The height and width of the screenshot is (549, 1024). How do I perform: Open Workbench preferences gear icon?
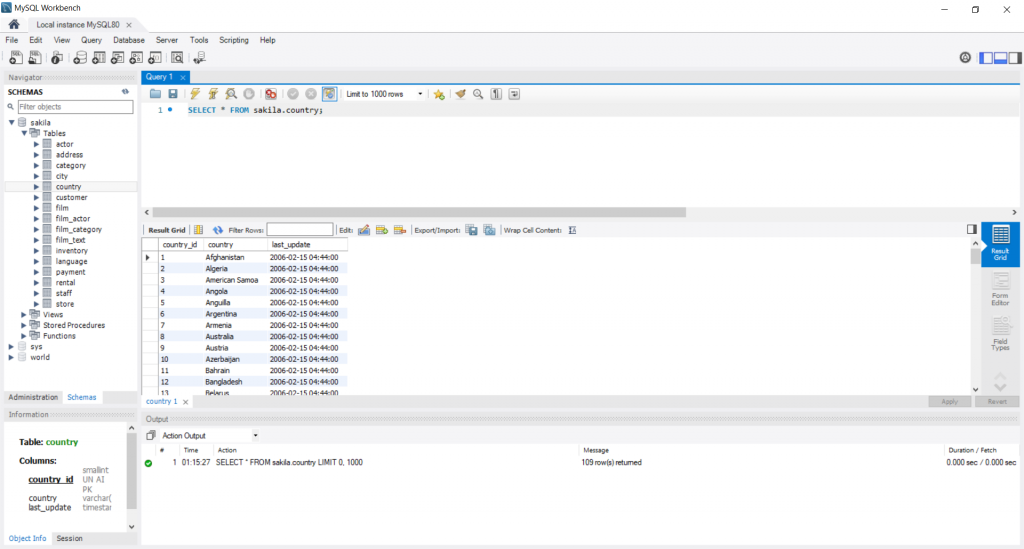click(965, 57)
